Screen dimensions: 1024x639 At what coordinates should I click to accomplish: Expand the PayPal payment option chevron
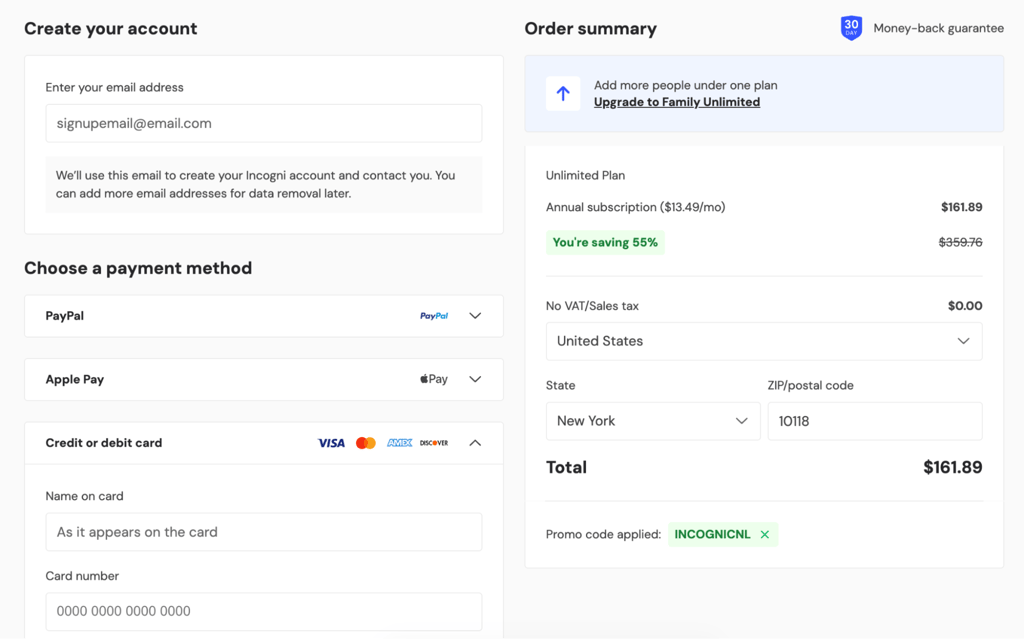click(475, 316)
